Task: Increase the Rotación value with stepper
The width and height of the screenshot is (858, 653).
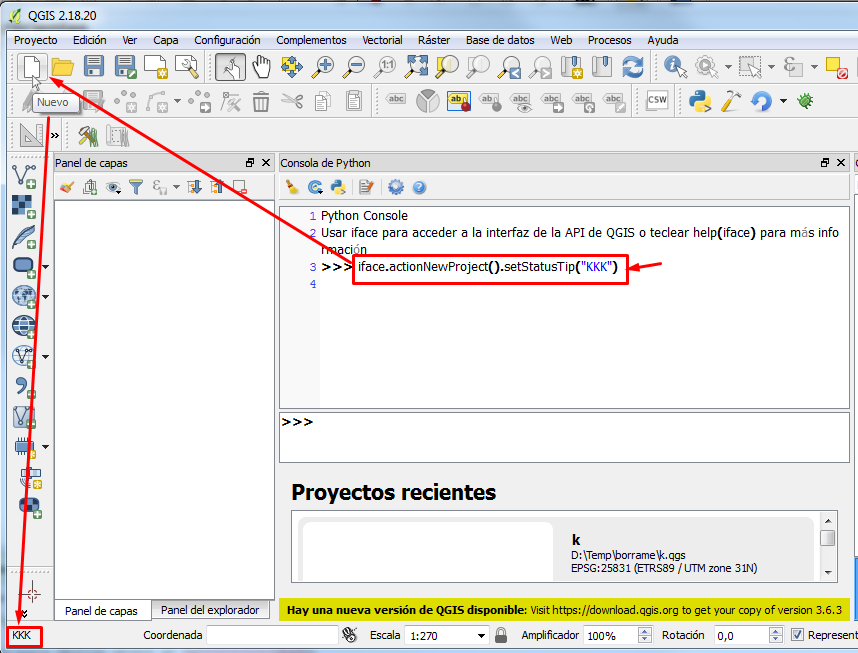Action: (x=776, y=631)
